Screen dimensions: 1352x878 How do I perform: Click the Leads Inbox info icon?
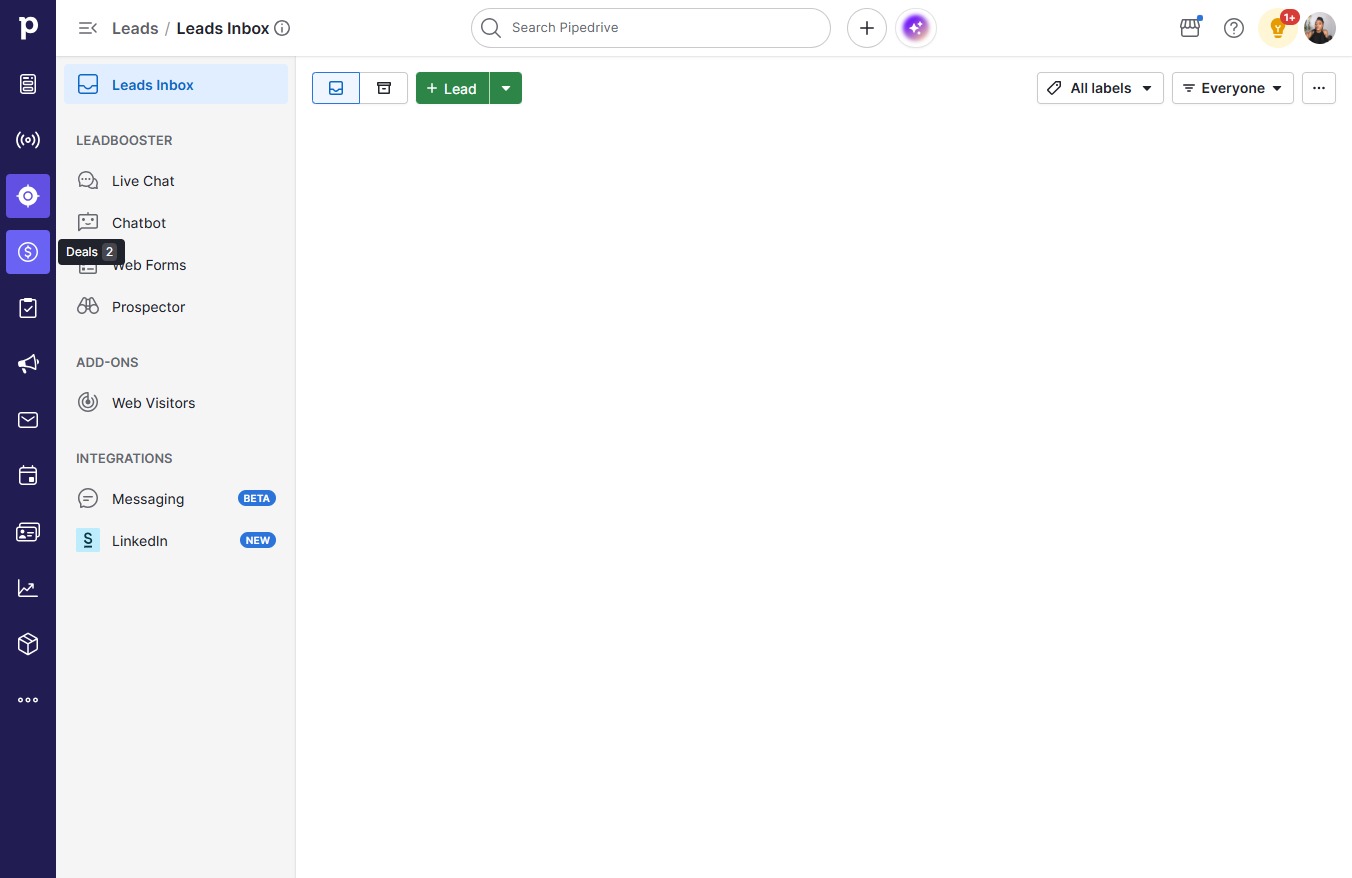tap(282, 28)
